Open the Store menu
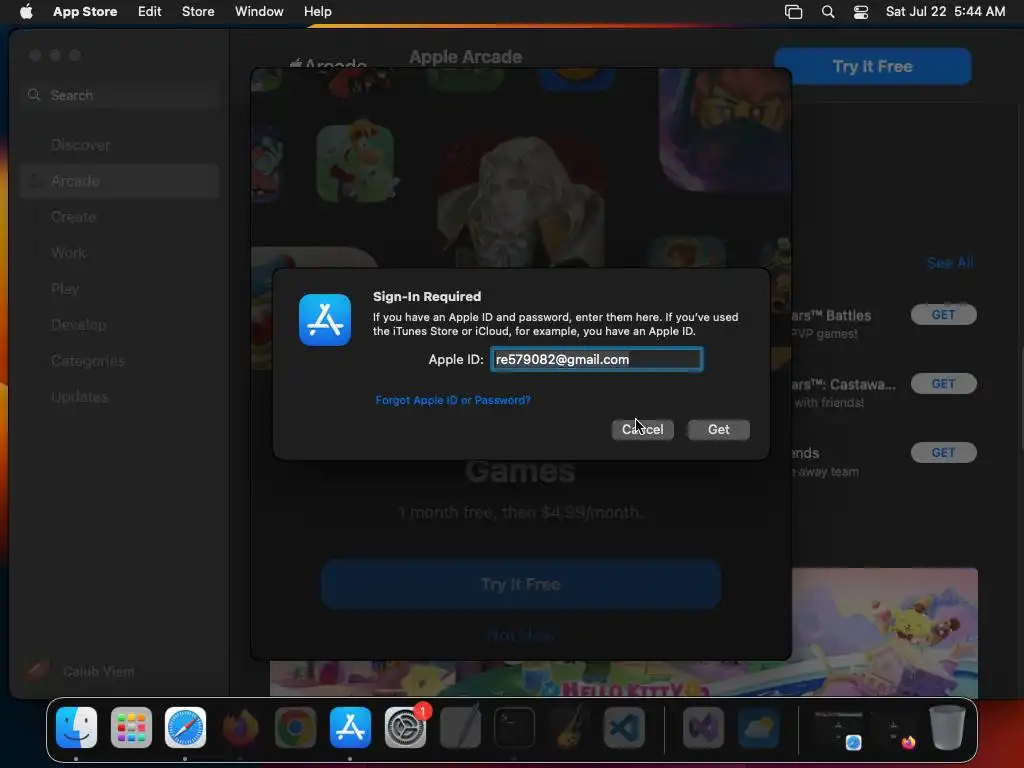1024x768 pixels. pos(198,12)
